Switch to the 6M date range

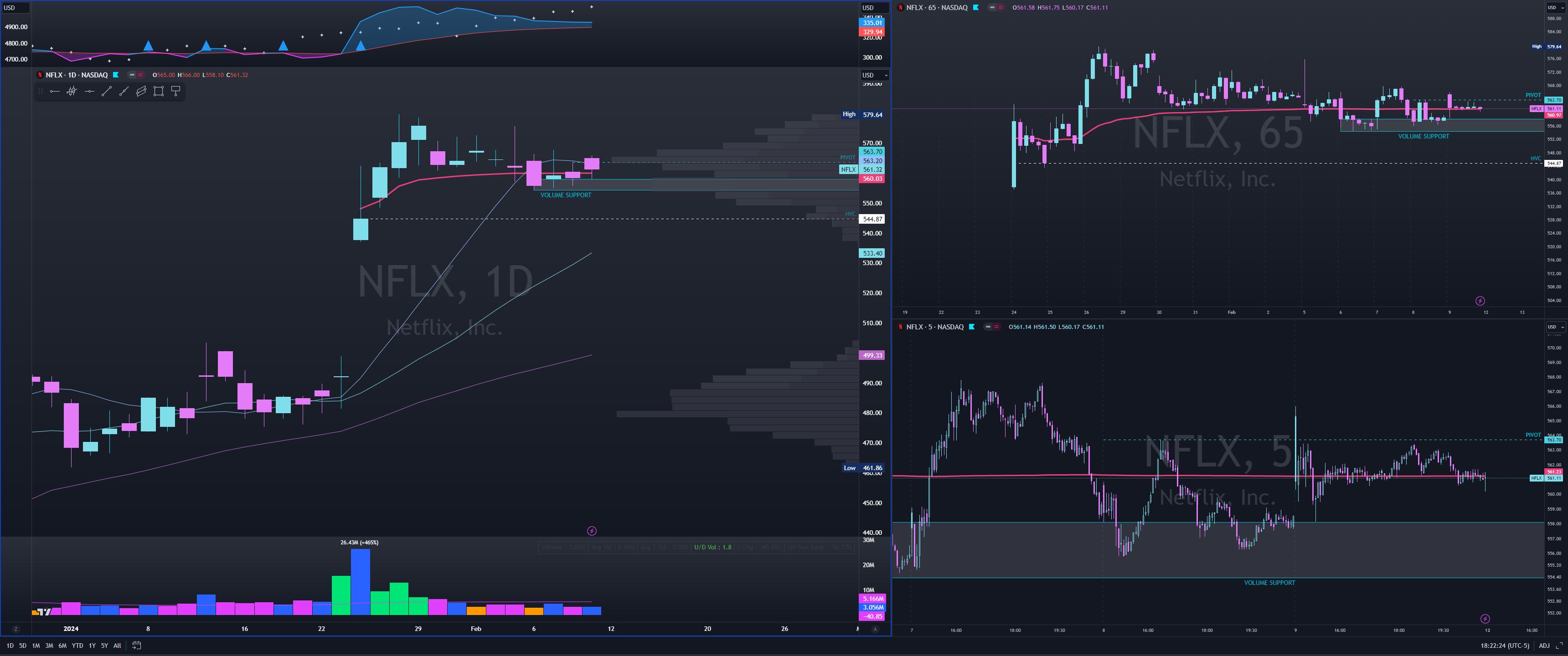pyautogui.click(x=62, y=646)
